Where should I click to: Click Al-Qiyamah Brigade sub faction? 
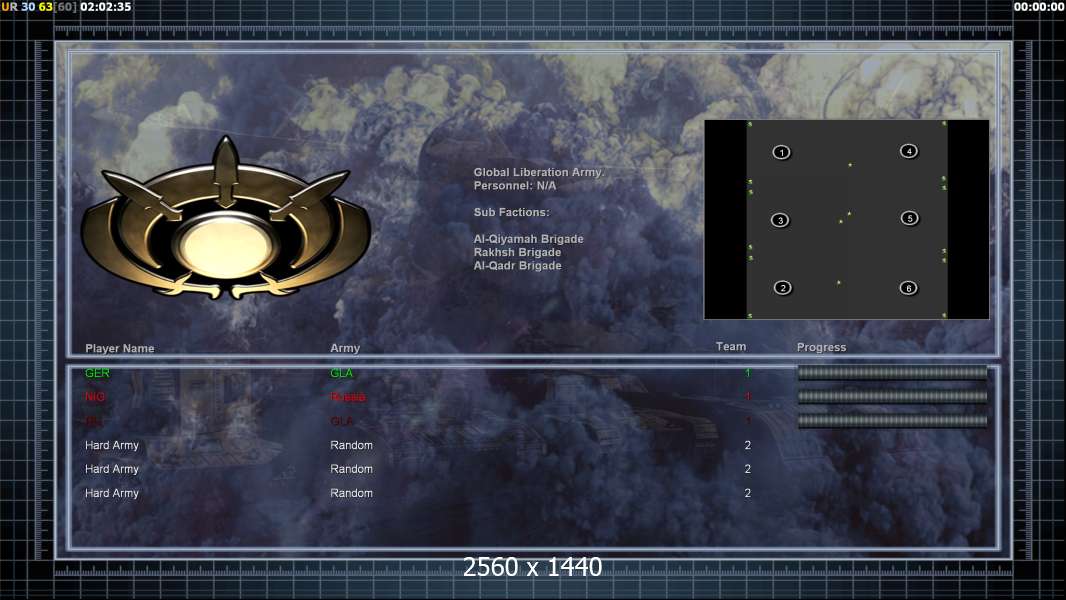coord(528,239)
